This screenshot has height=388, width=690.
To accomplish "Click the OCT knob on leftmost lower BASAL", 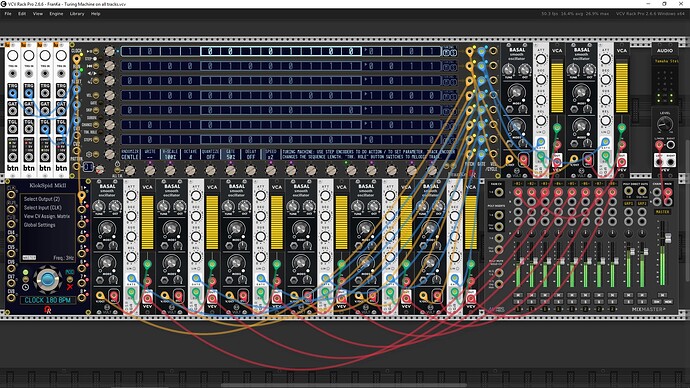I will click(x=114, y=207).
